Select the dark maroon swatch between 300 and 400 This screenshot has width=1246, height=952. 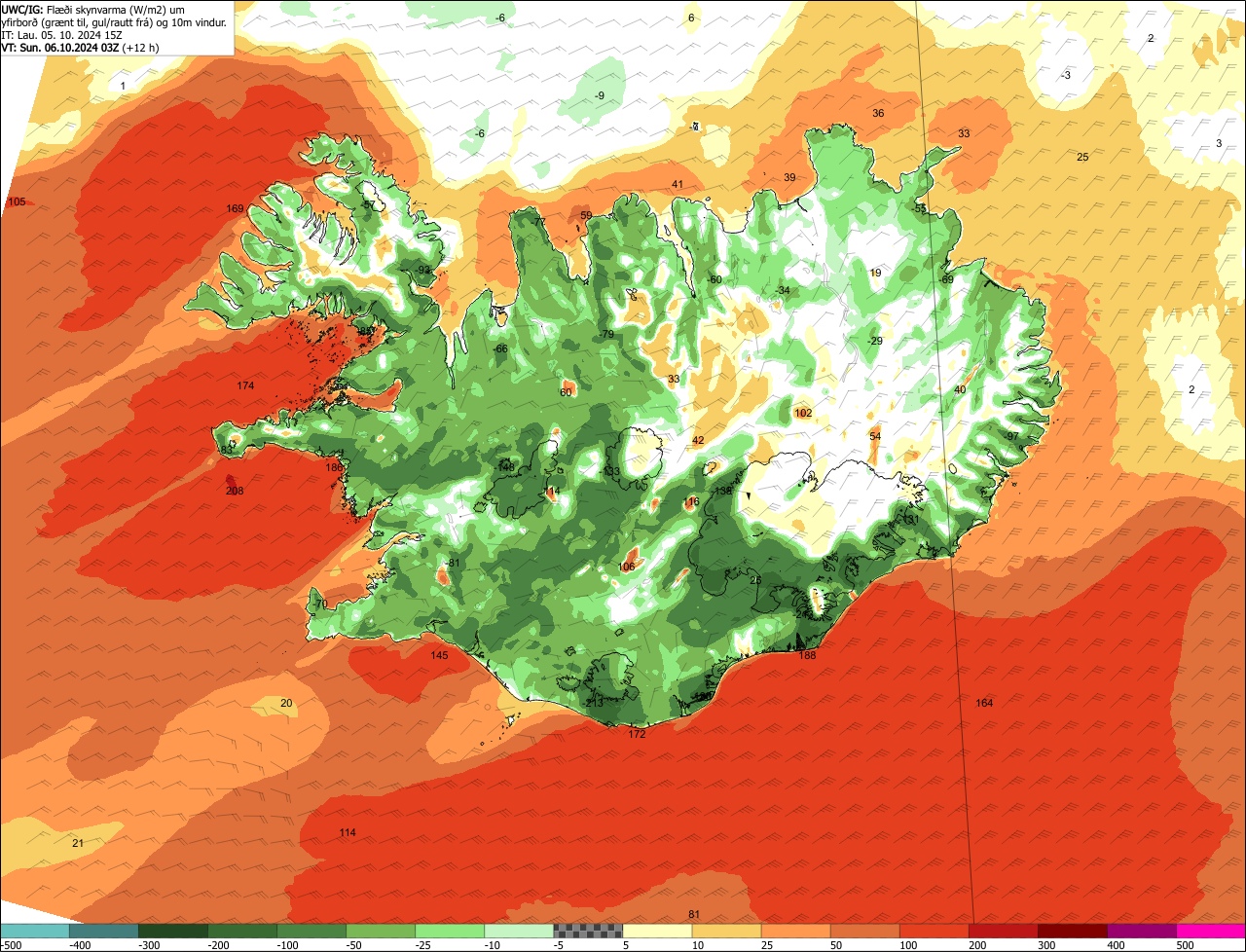[x=1073, y=931]
